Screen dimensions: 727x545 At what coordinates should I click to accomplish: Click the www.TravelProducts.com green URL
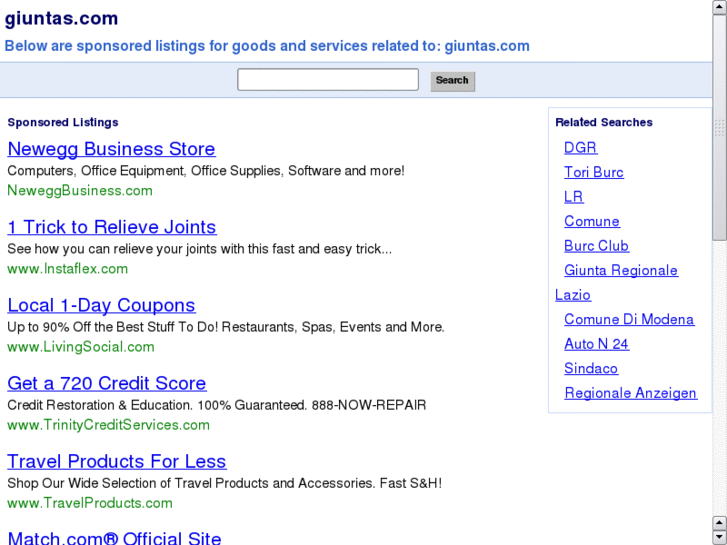pos(90,503)
